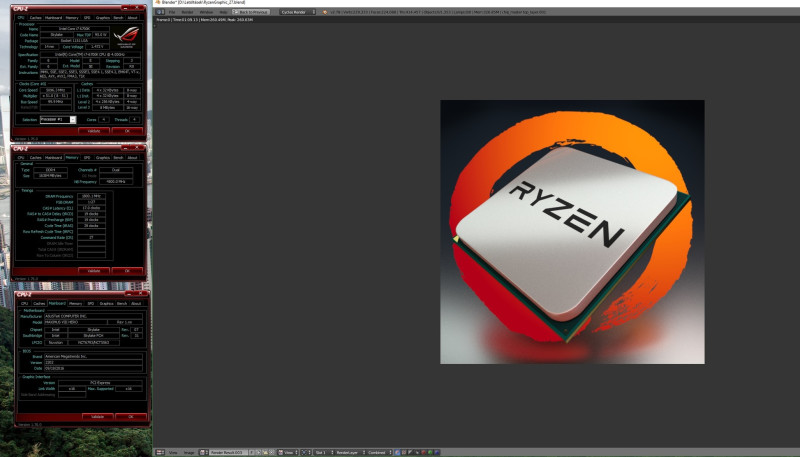This screenshot has width=800, height=457.
Task: Switch to About tab in top CPU-Z window
Action: point(133,18)
